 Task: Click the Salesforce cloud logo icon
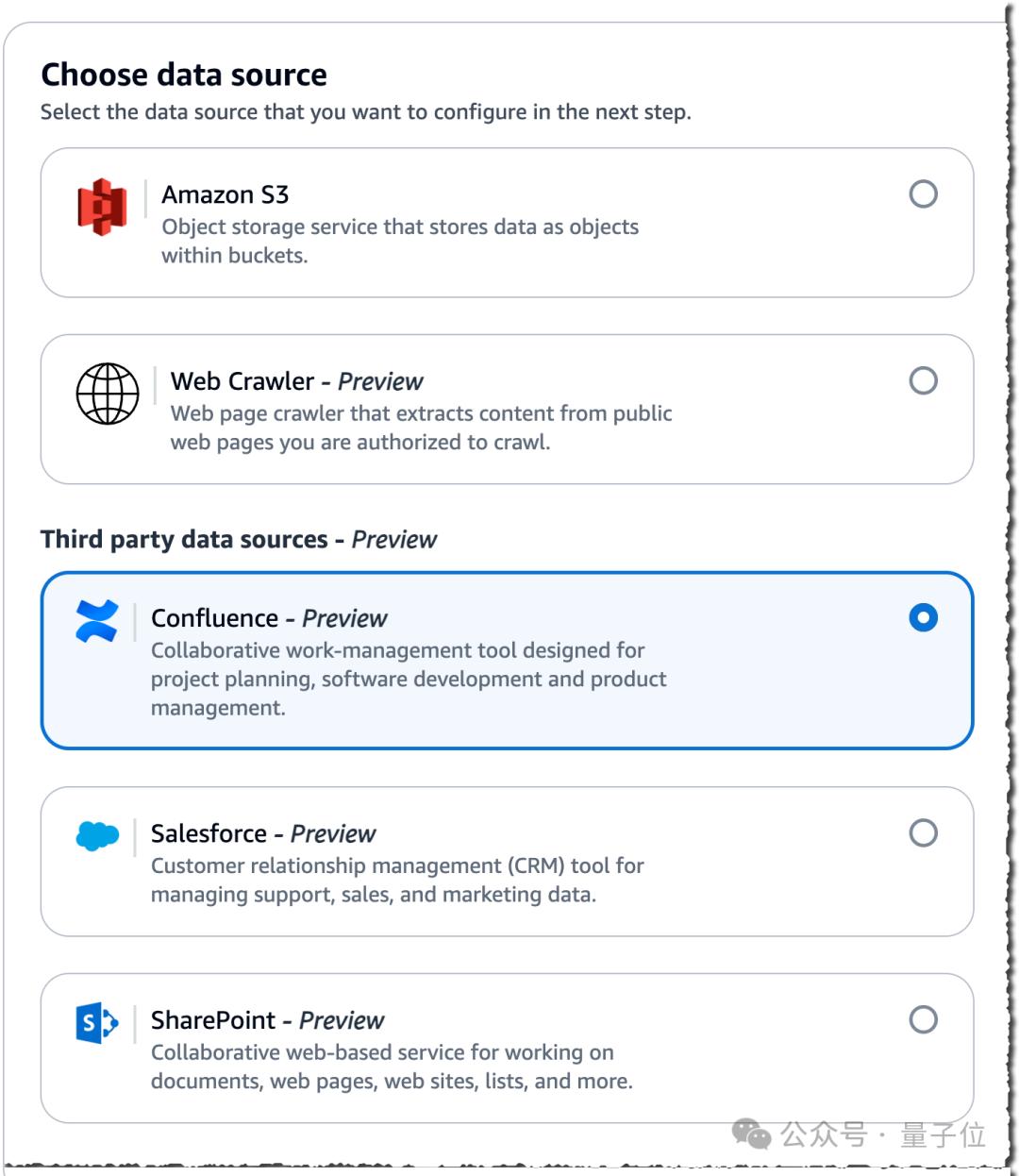97,836
